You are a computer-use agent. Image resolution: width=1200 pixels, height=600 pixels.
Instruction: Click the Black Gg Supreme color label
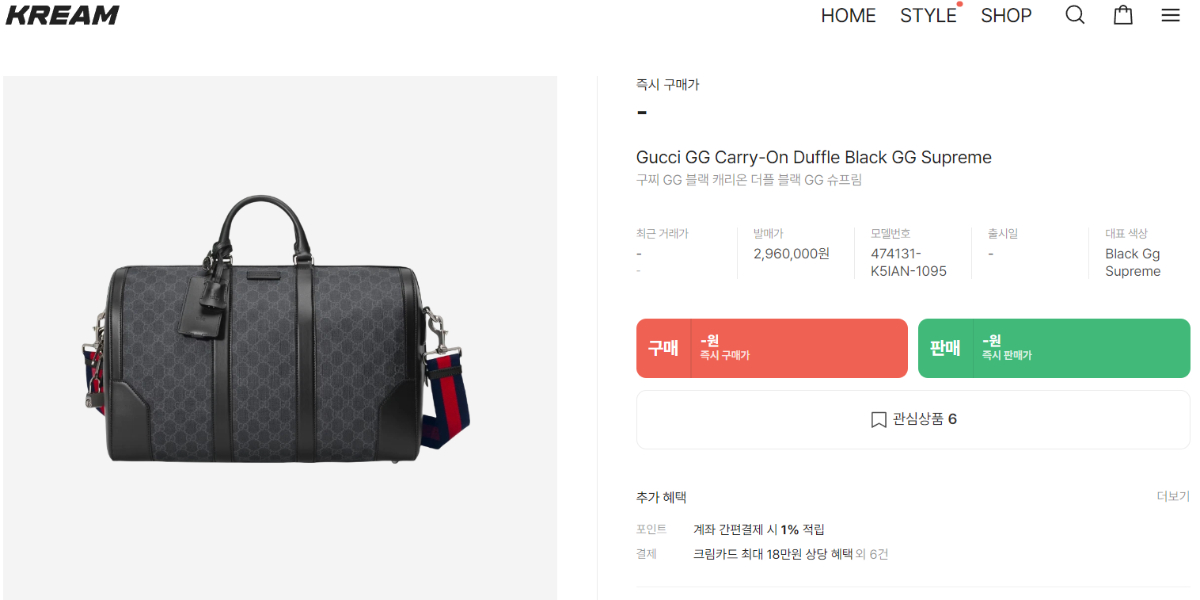point(1133,262)
